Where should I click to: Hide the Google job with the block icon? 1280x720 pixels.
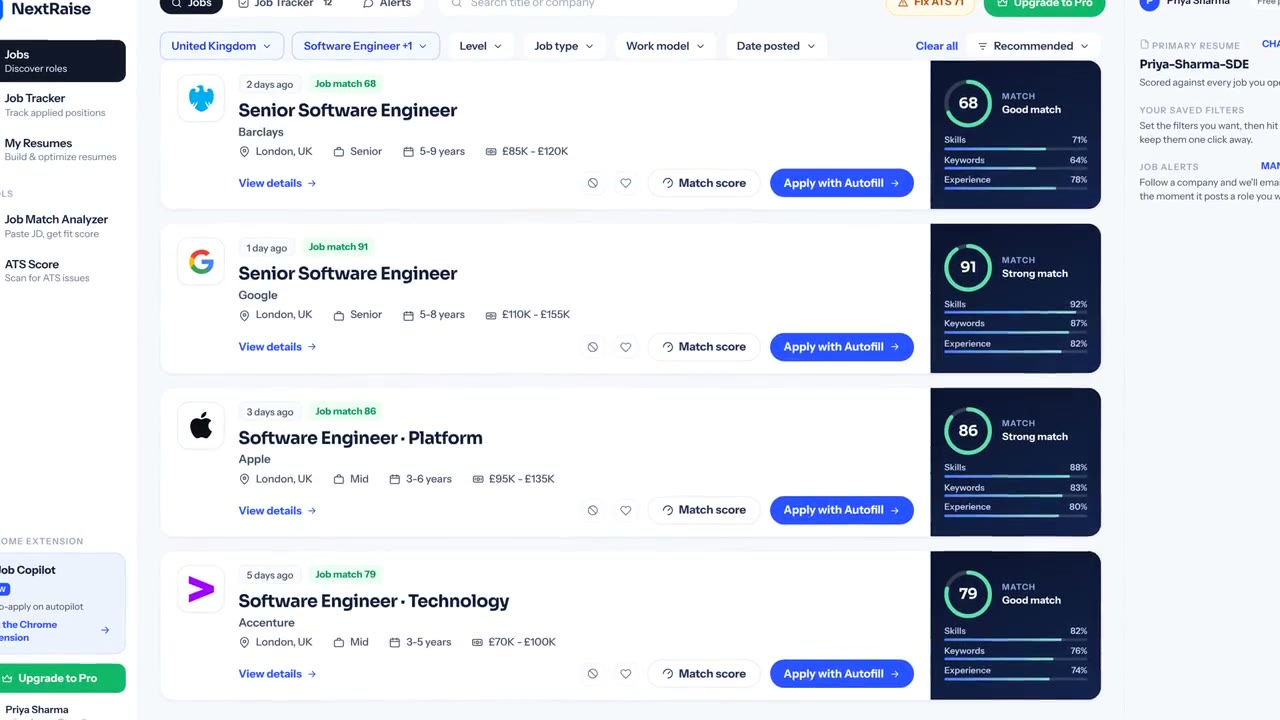593,347
